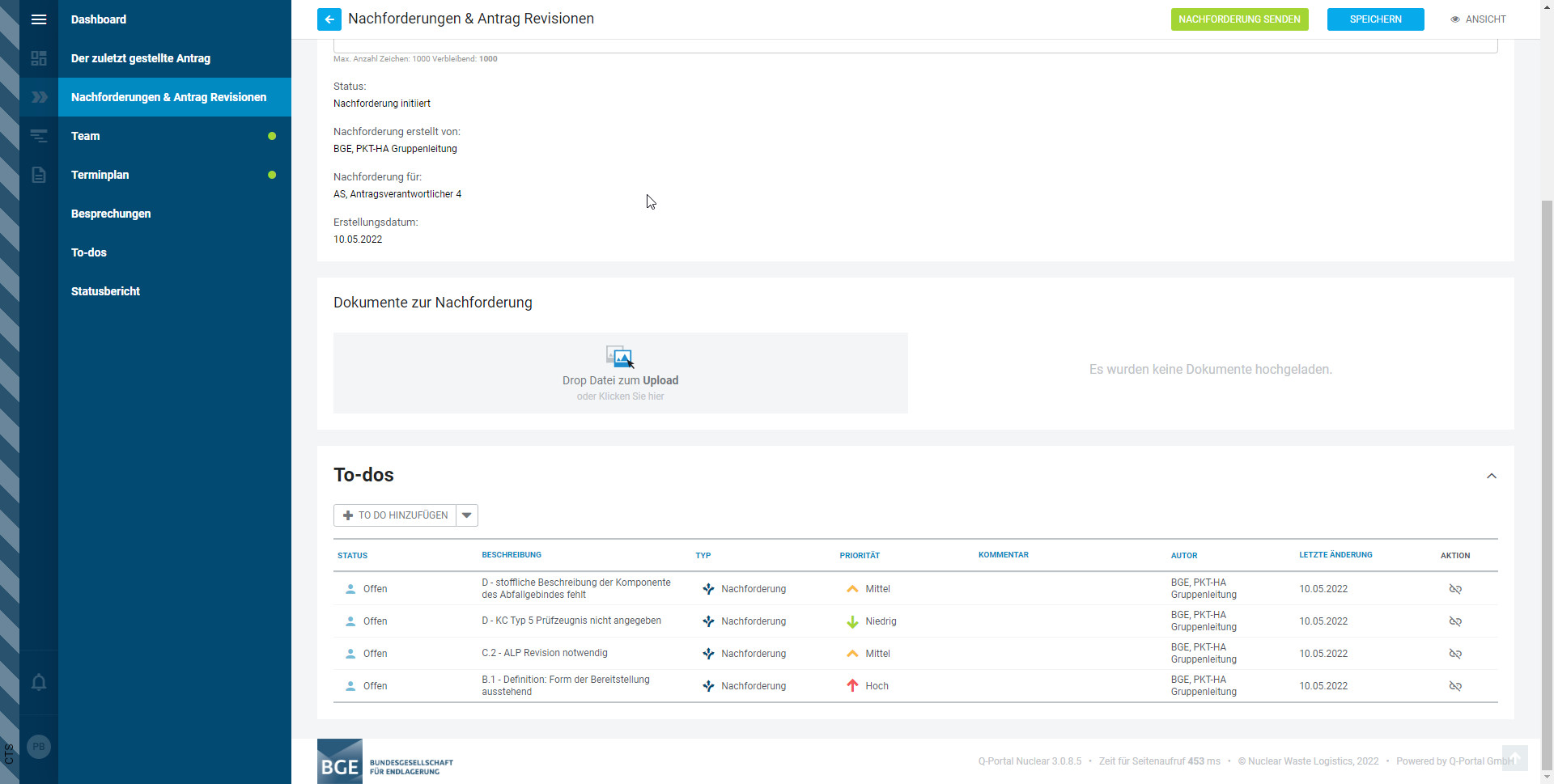Open the notifications bell
Viewport: 1554px width, 784px height.
[x=38, y=682]
